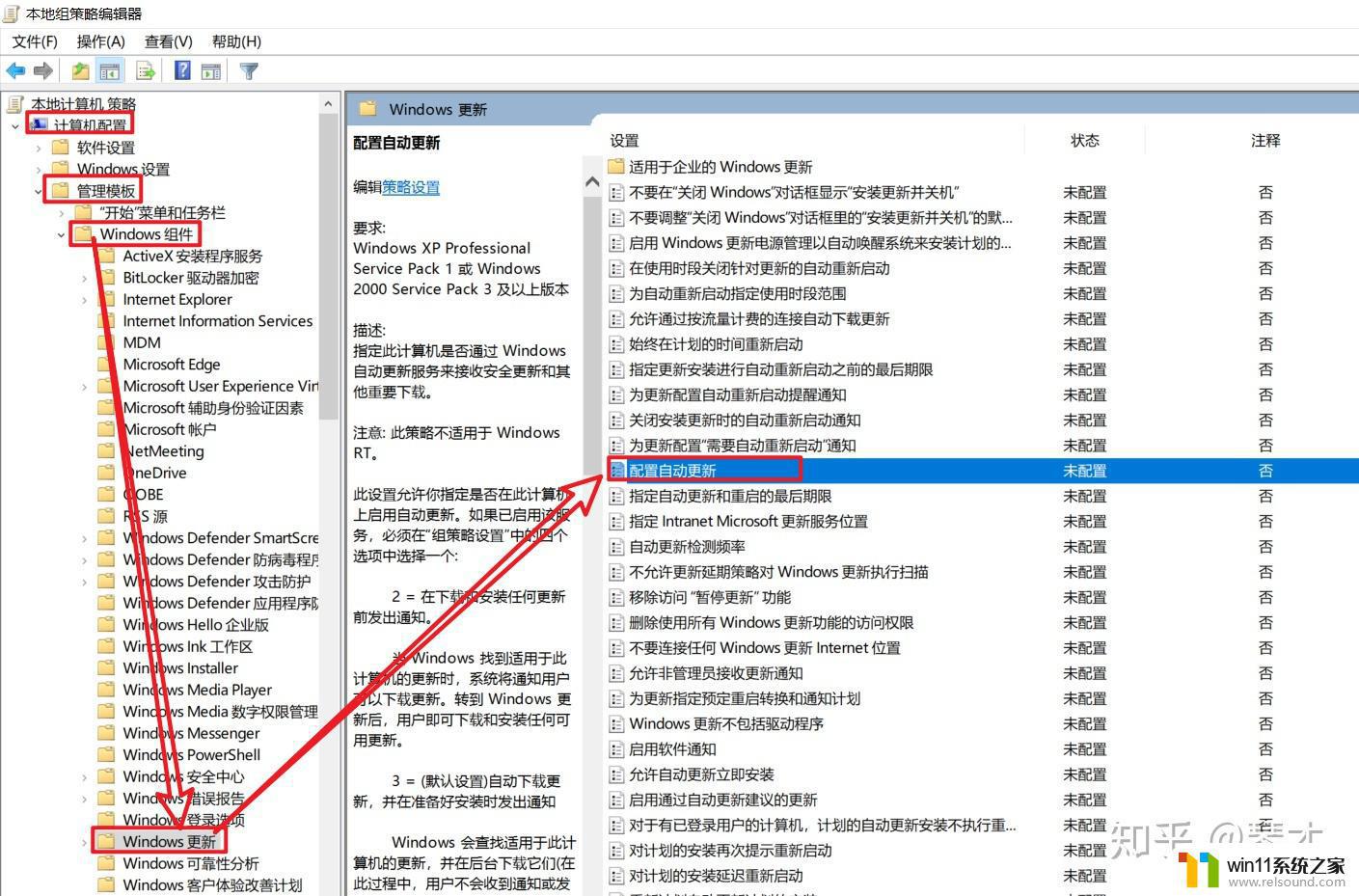Click the folder icon beside Internet Explorer
The height and width of the screenshot is (896, 1359).
click(x=107, y=299)
